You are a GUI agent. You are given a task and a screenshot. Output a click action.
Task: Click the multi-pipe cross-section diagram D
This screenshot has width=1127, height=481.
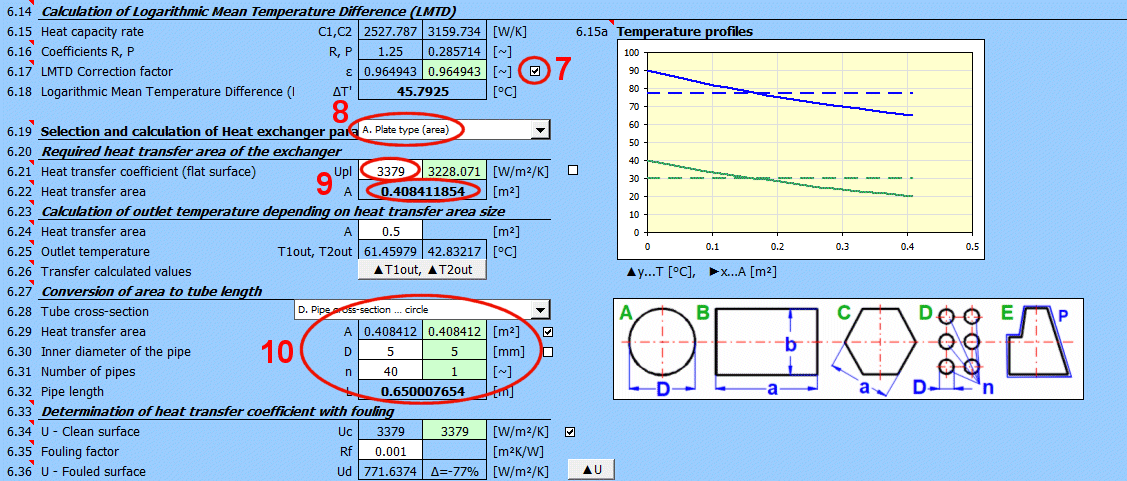(958, 342)
